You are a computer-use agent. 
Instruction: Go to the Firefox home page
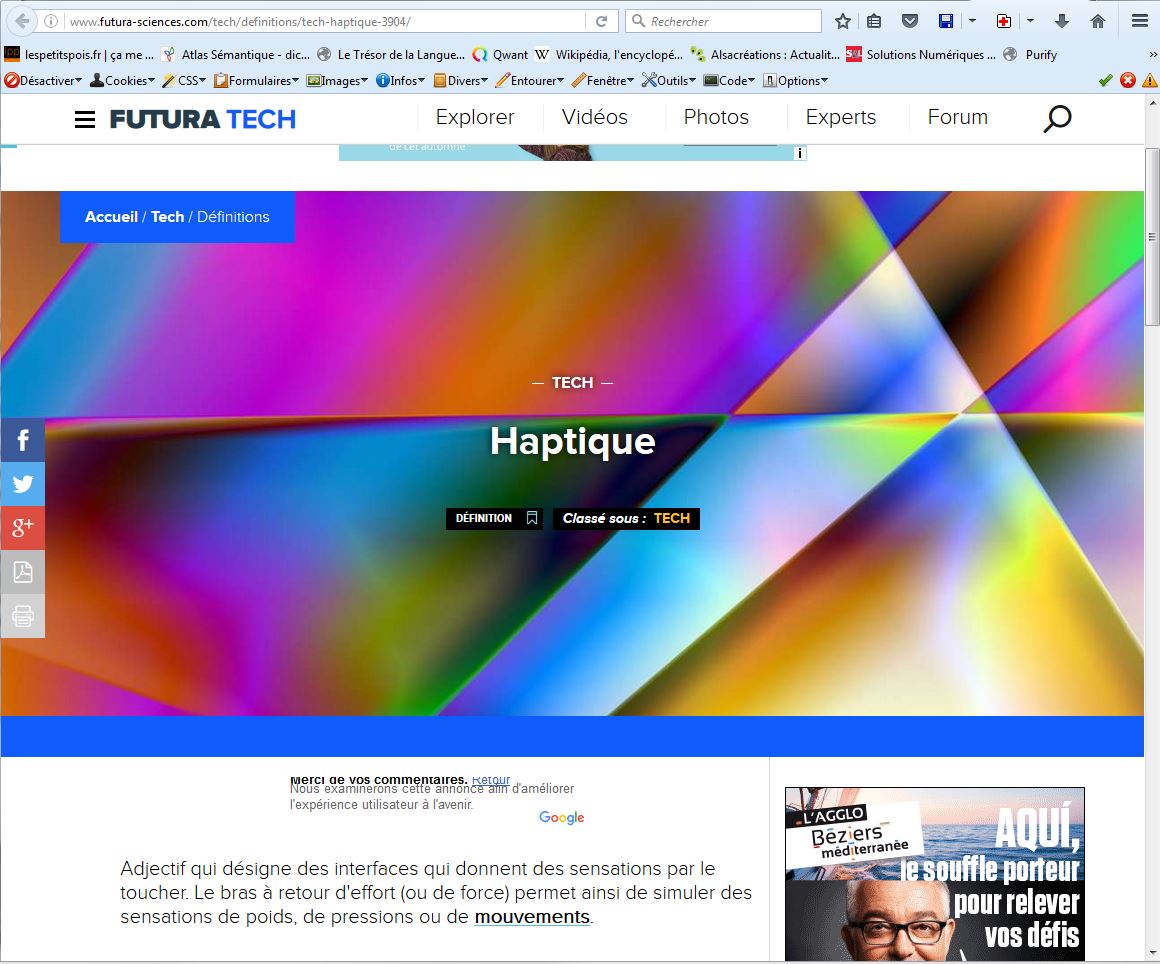tap(1098, 21)
